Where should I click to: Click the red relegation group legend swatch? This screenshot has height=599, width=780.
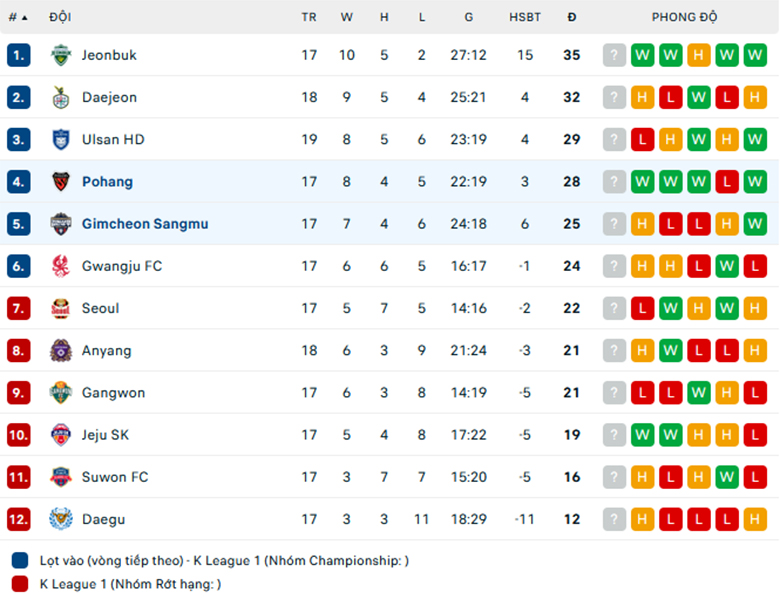click(x=20, y=584)
